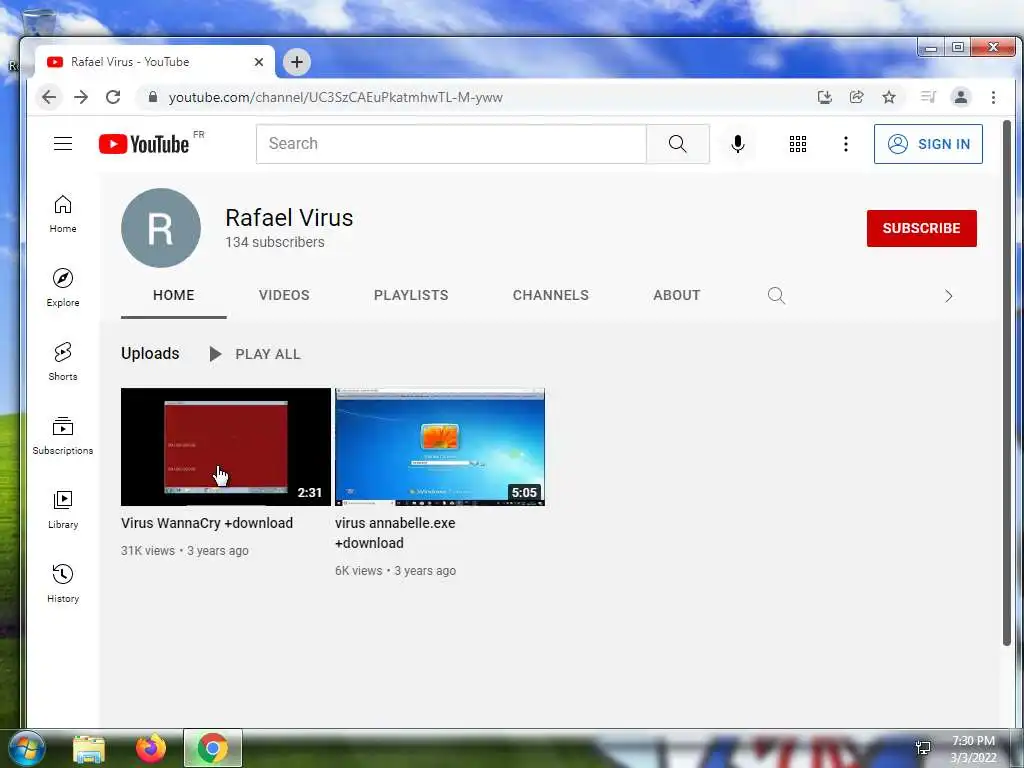The height and width of the screenshot is (768, 1024).
Task: Click the 134 subscribers text
Action: coord(275,242)
